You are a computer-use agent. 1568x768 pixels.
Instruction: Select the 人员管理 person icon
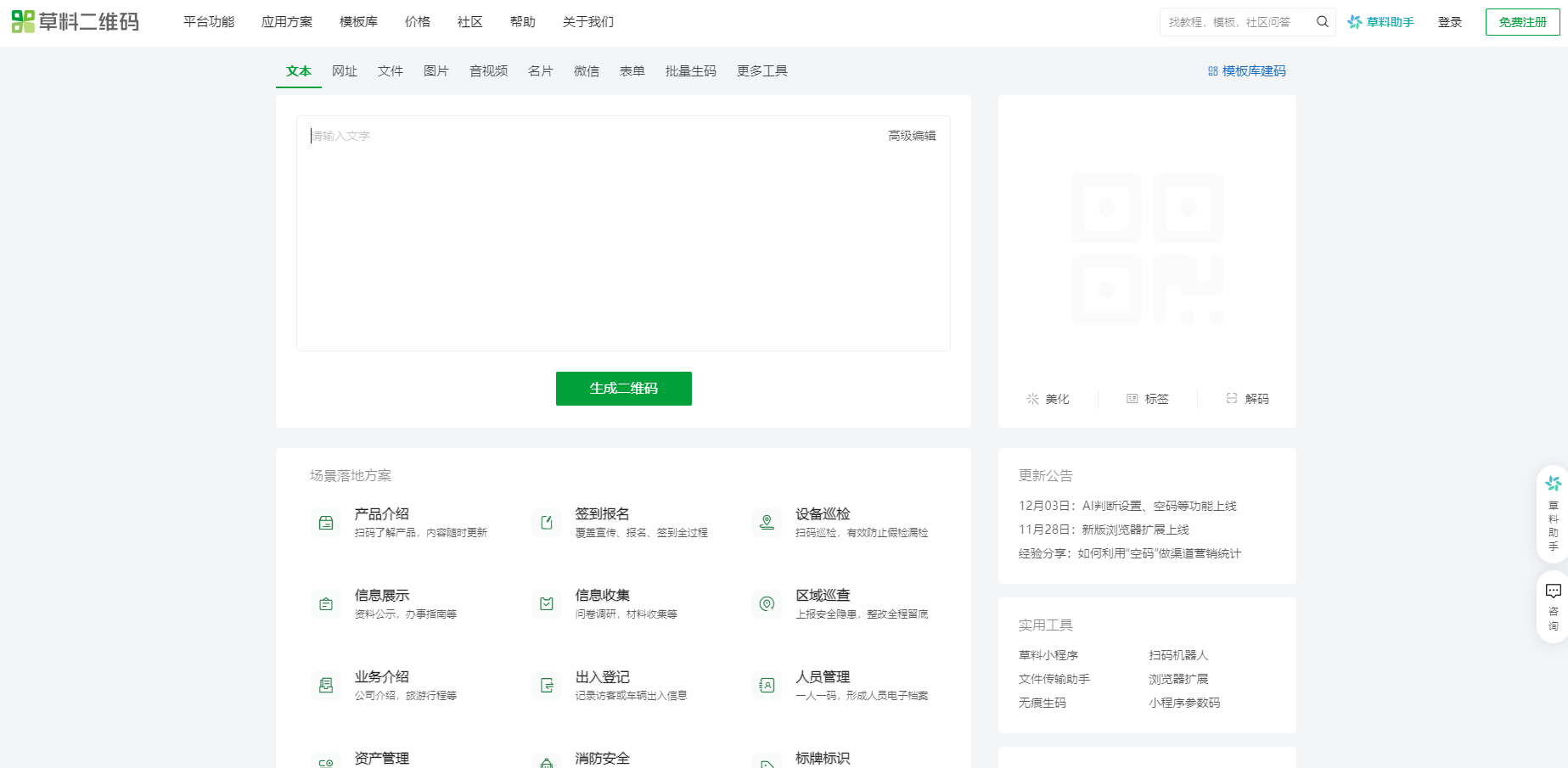click(767, 685)
